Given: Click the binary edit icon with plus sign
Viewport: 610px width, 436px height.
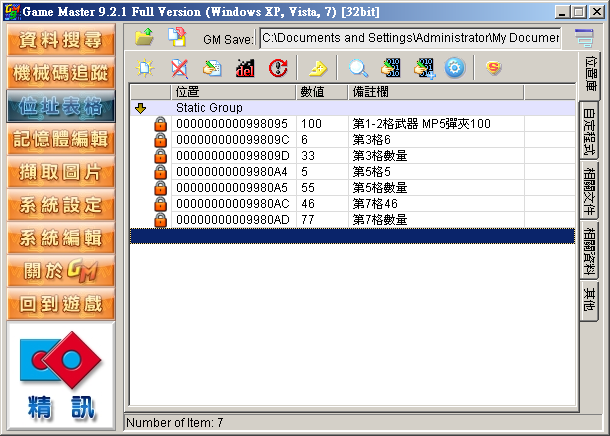Looking at the screenshot, I should pos(424,68).
